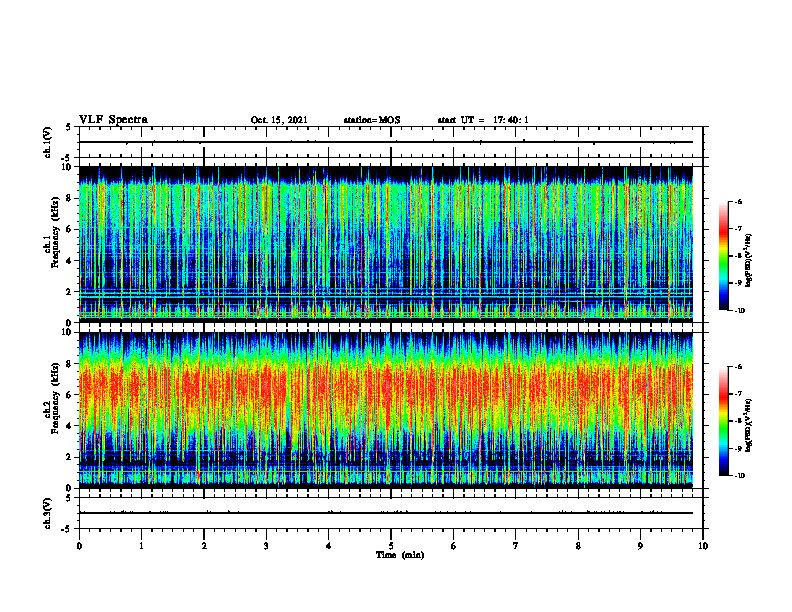This screenshot has width=792, height=612.
Task: Click the "-10" value on ch.1 color bar
Action: [x=739, y=311]
